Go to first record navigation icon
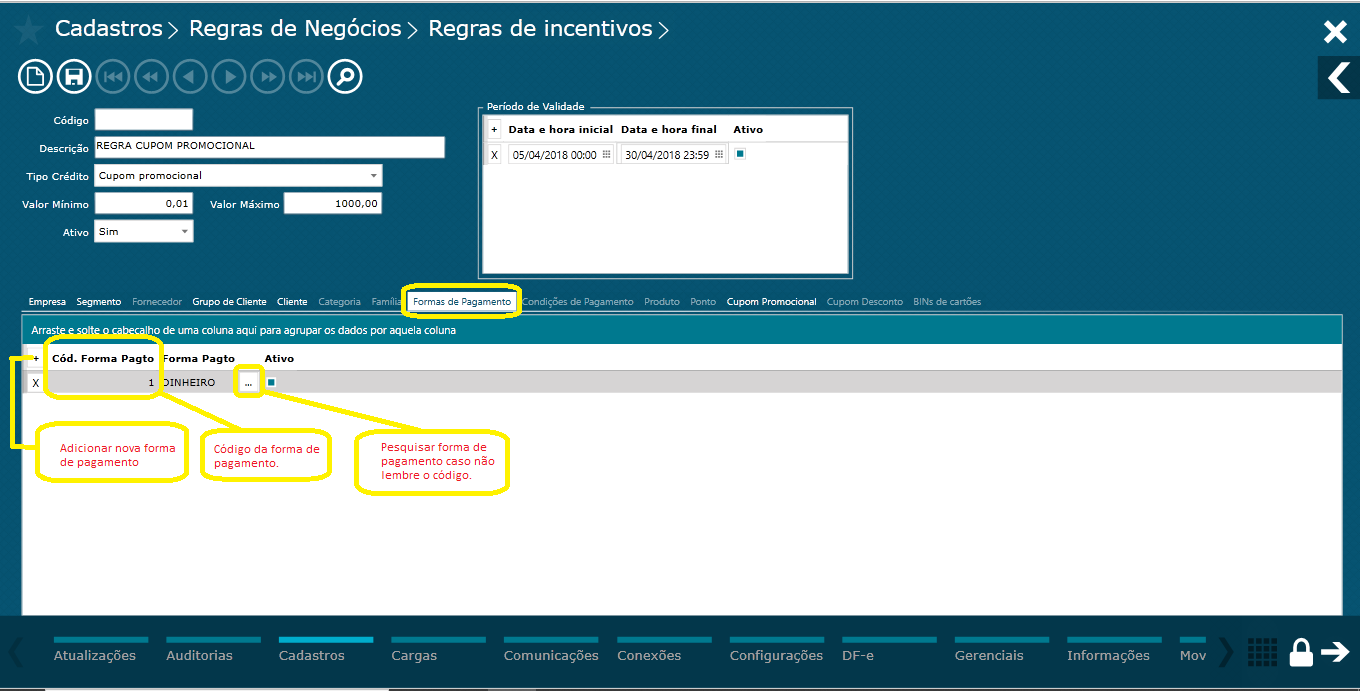 [x=112, y=76]
